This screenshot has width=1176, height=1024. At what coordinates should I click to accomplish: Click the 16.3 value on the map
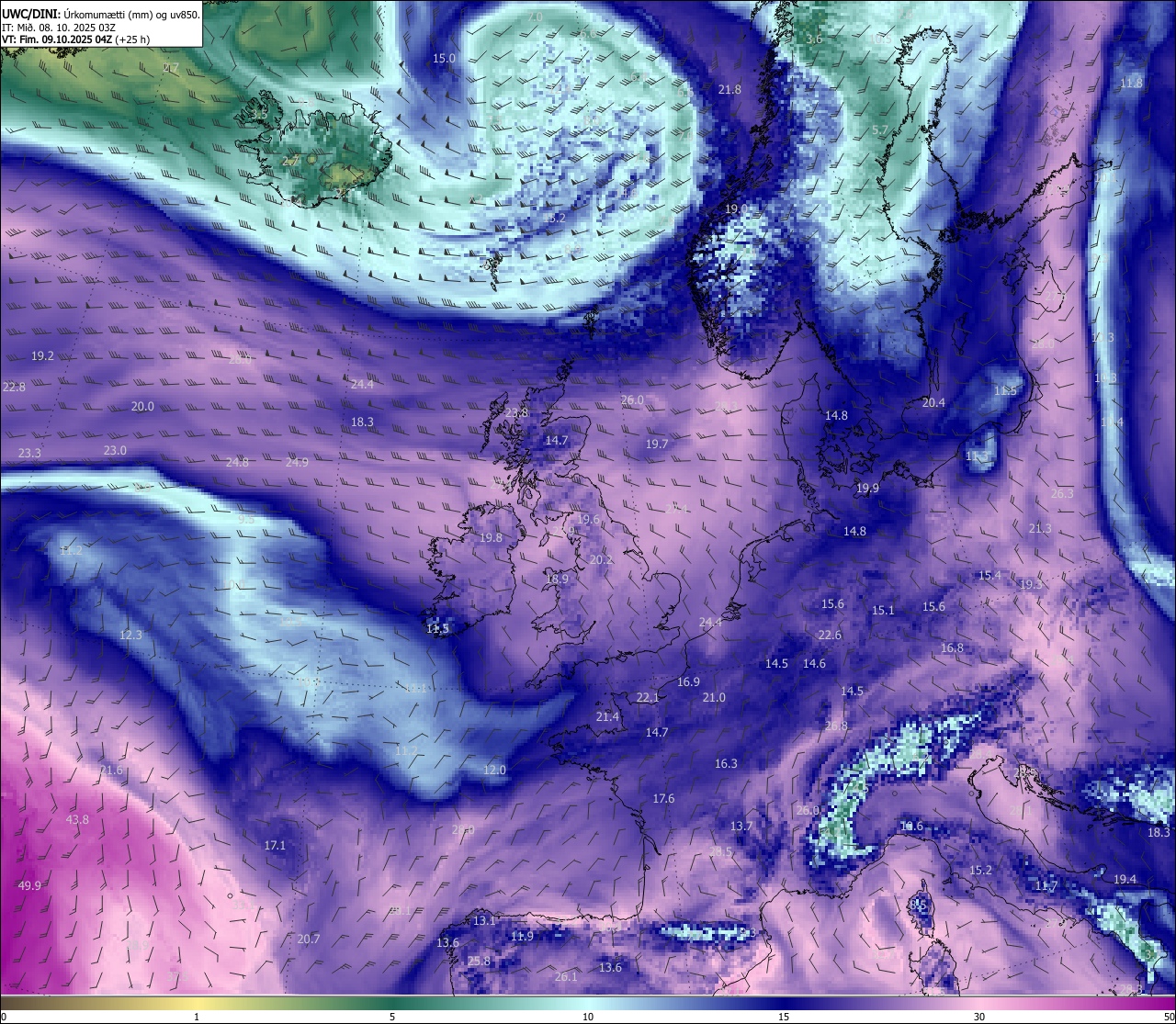[726, 764]
